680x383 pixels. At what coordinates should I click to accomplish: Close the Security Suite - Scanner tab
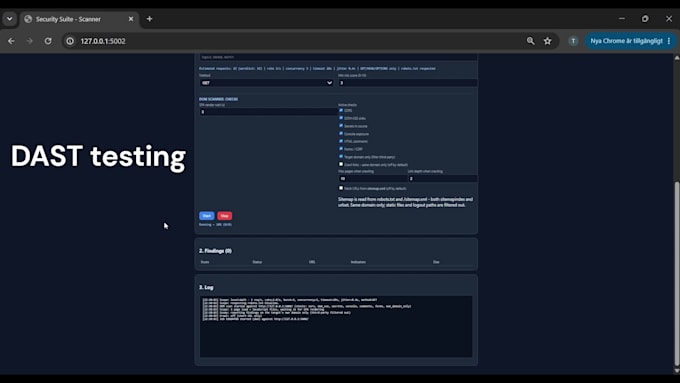(x=131, y=19)
